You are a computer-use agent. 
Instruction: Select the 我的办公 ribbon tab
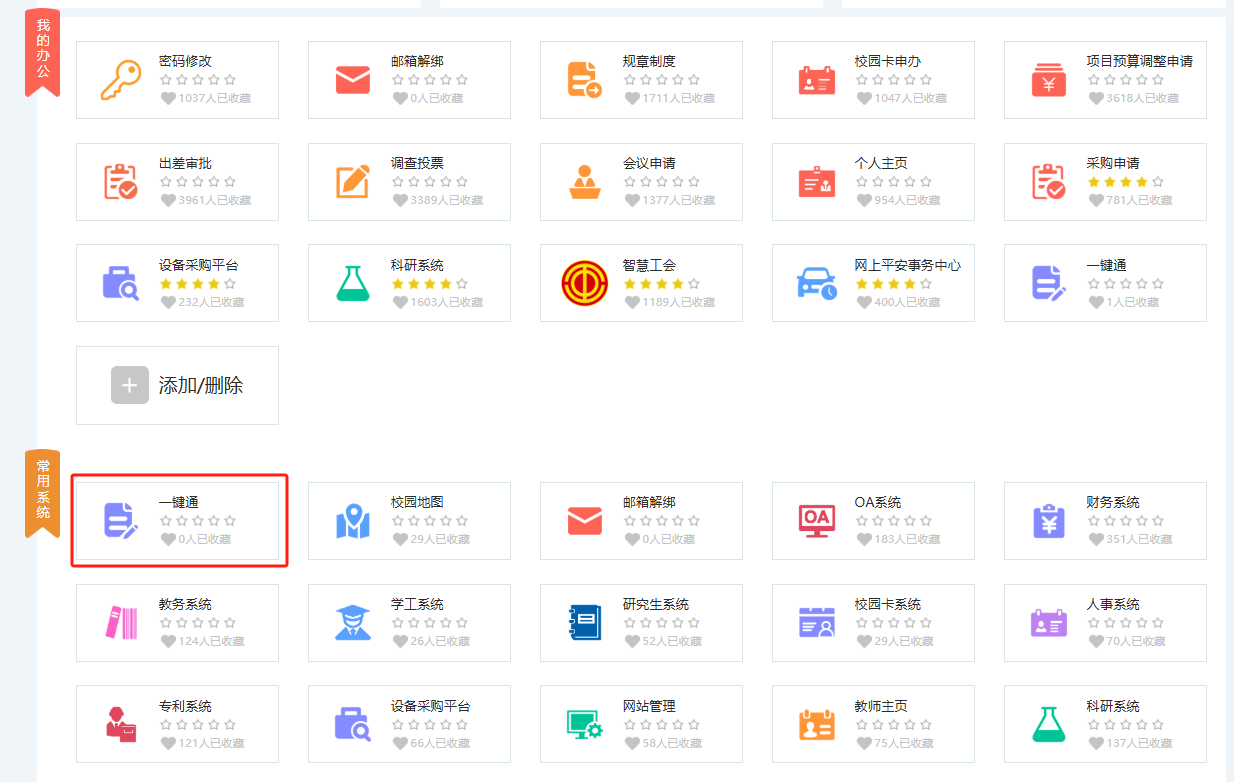click(x=42, y=50)
